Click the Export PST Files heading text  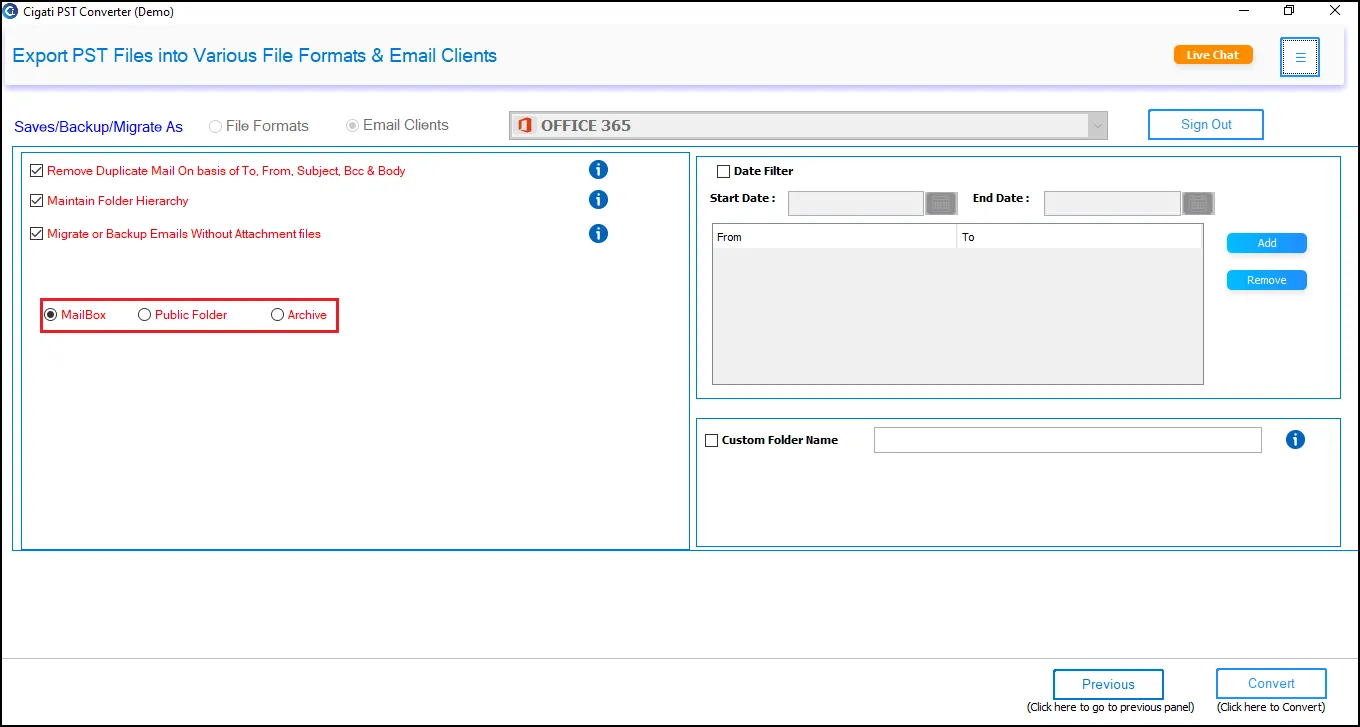point(254,55)
